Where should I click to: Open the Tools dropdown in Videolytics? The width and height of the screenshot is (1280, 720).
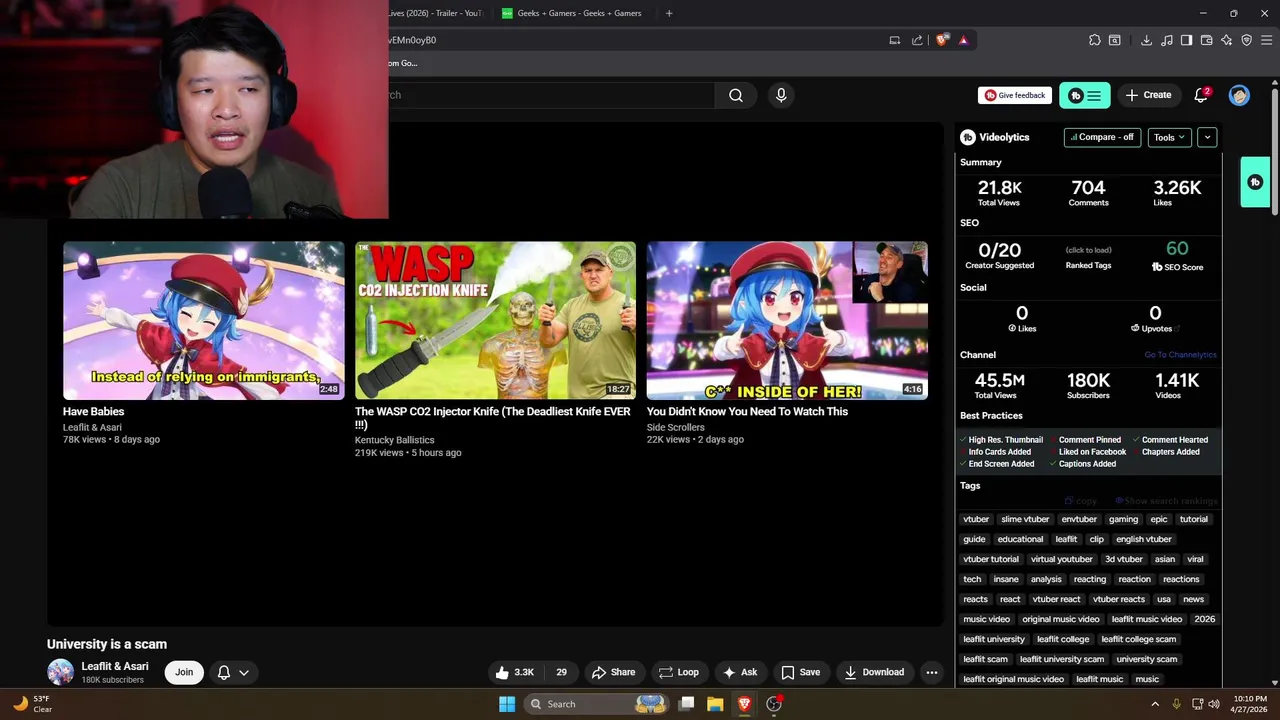1169,137
